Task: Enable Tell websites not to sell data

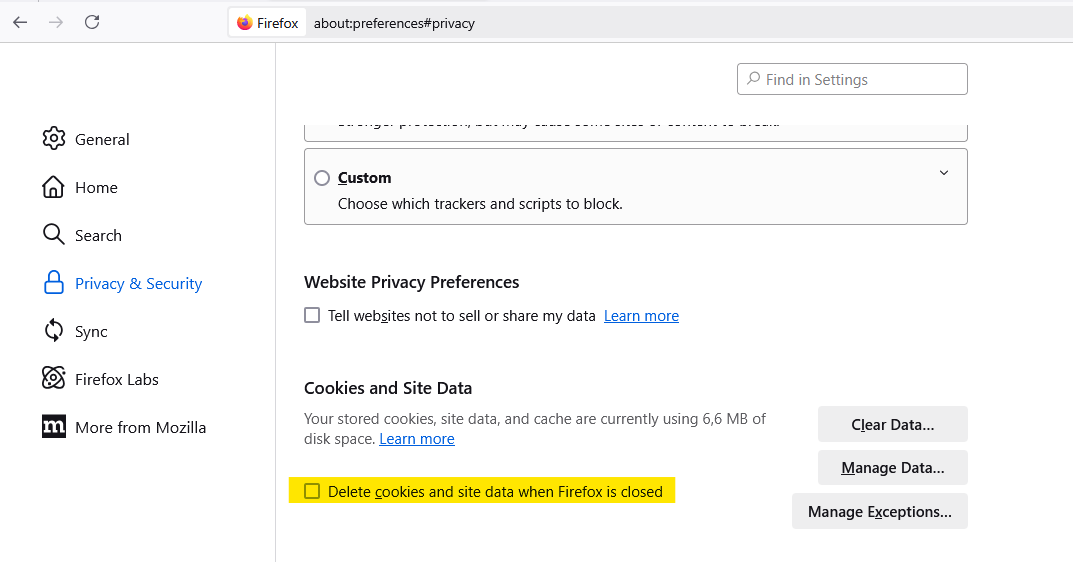Action: click(x=312, y=316)
